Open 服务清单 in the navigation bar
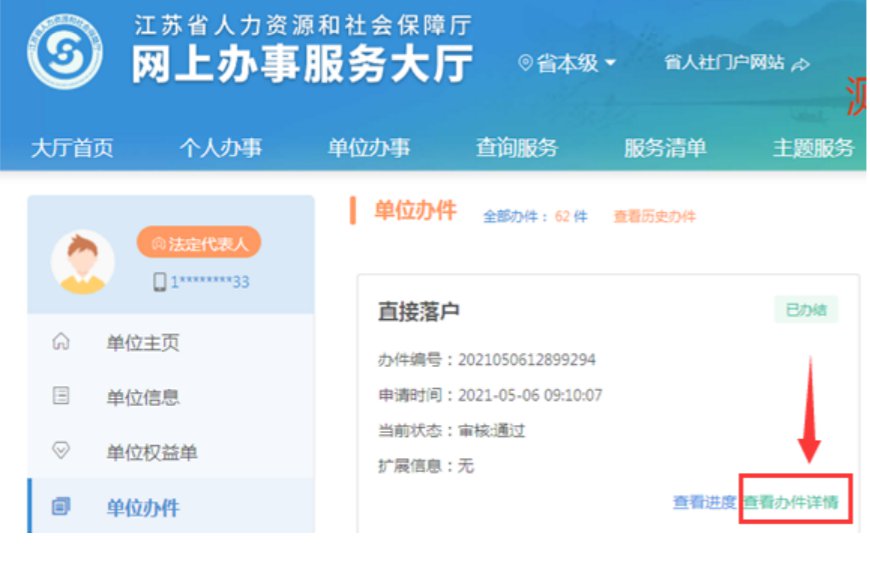The width and height of the screenshot is (870, 569). (x=665, y=148)
